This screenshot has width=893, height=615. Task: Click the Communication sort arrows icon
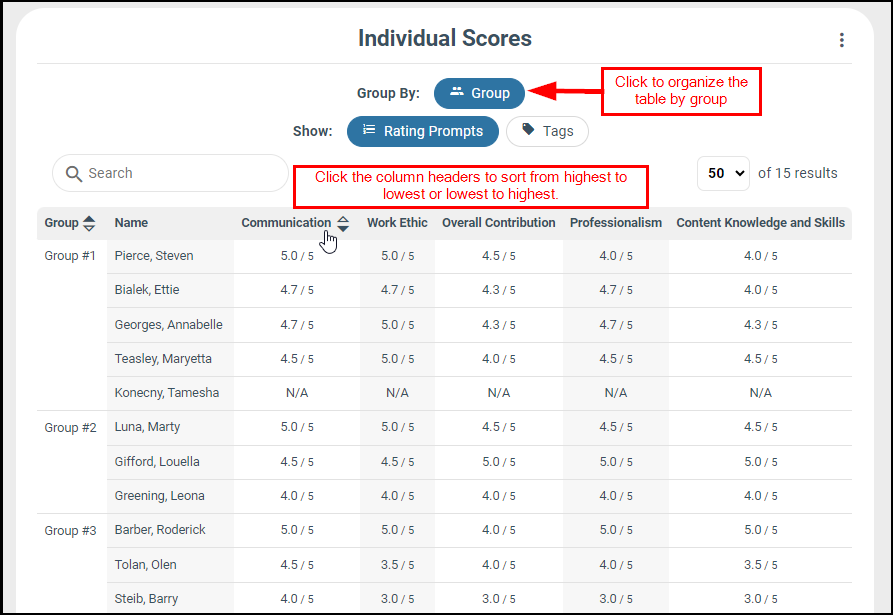click(343, 223)
